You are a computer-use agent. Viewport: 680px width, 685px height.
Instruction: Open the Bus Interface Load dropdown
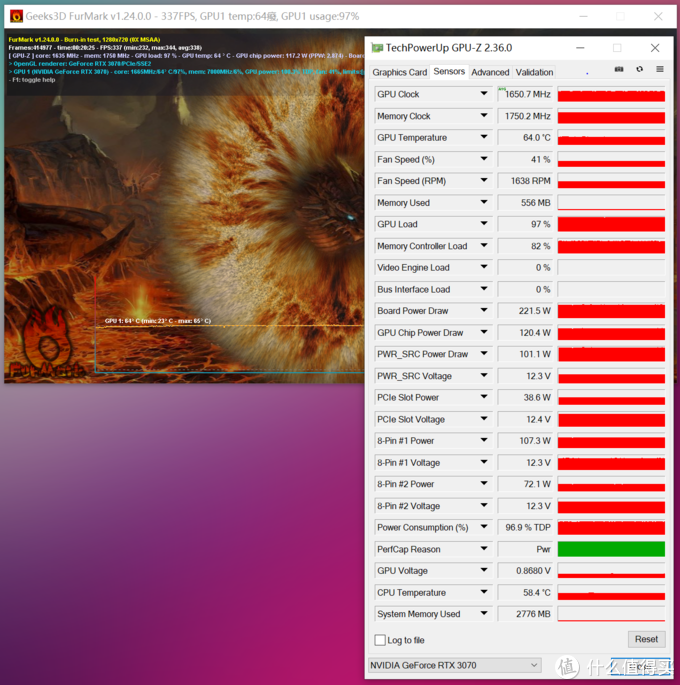484,288
